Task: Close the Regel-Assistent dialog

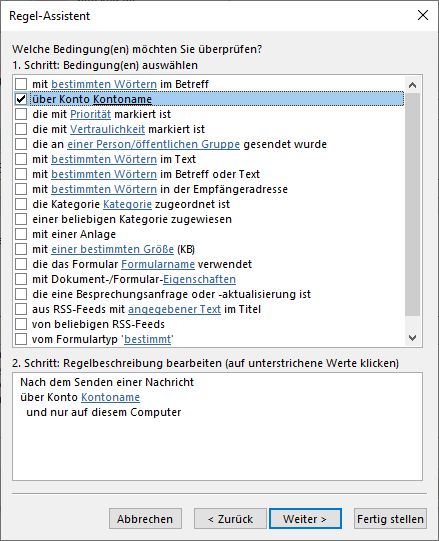Action: tap(423, 16)
